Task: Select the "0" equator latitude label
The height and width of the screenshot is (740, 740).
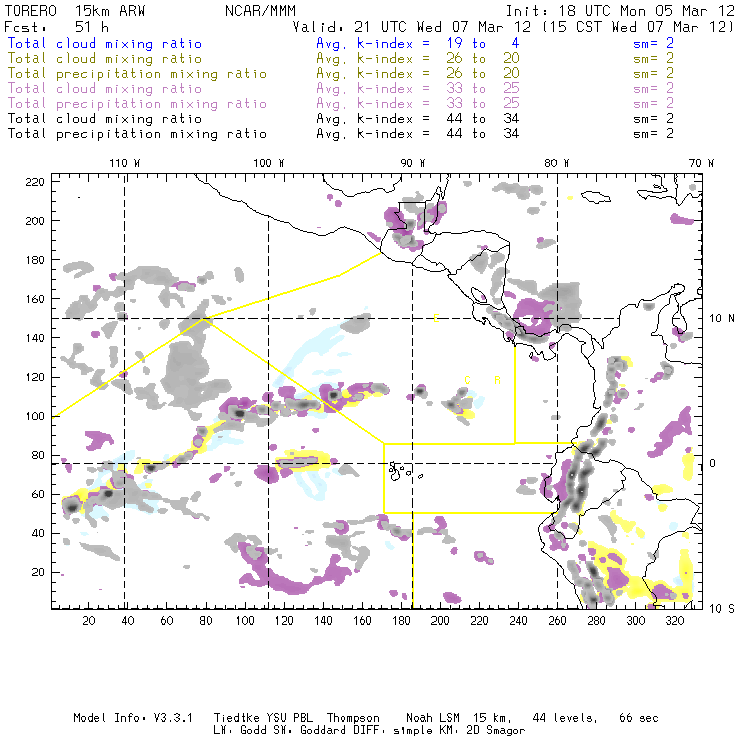Action: [712, 463]
